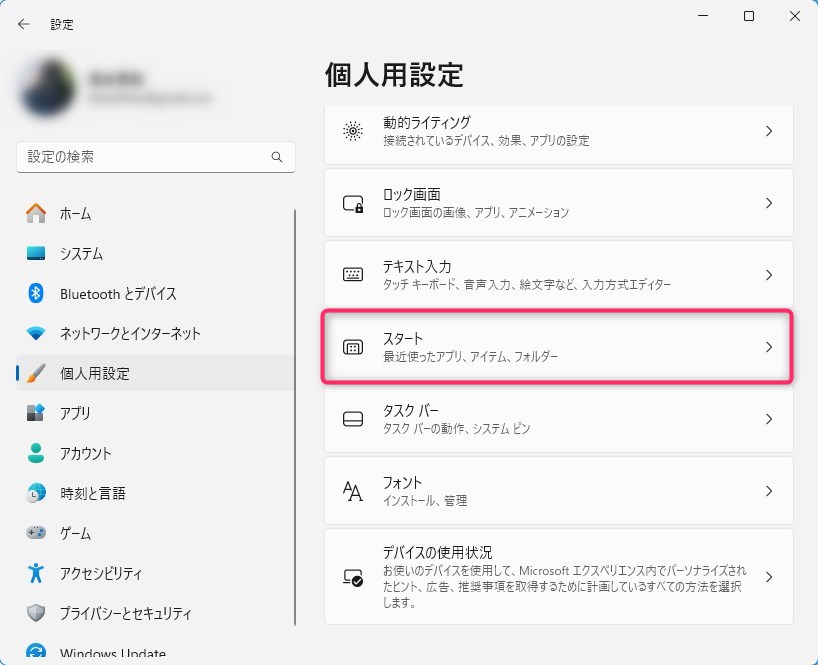This screenshot has height=665, width=818.
Task: Click the back arrow in title bar
Action: pyautogui.click(x=24, y=24)
